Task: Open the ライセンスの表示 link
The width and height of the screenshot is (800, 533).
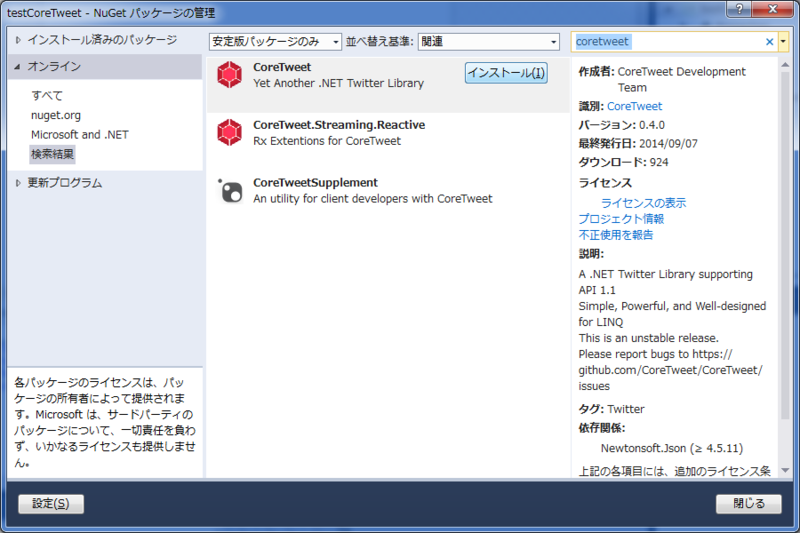Action: 643,203
